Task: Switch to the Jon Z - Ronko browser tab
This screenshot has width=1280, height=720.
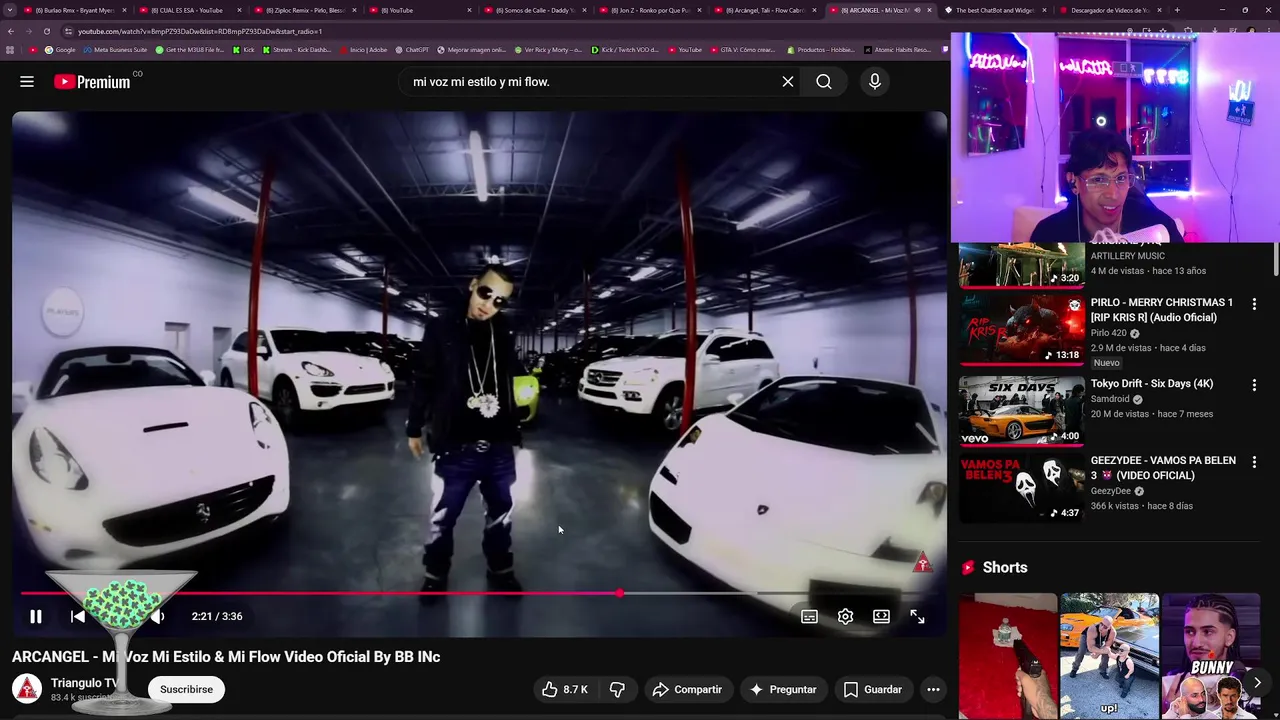Action: (650, 10)
